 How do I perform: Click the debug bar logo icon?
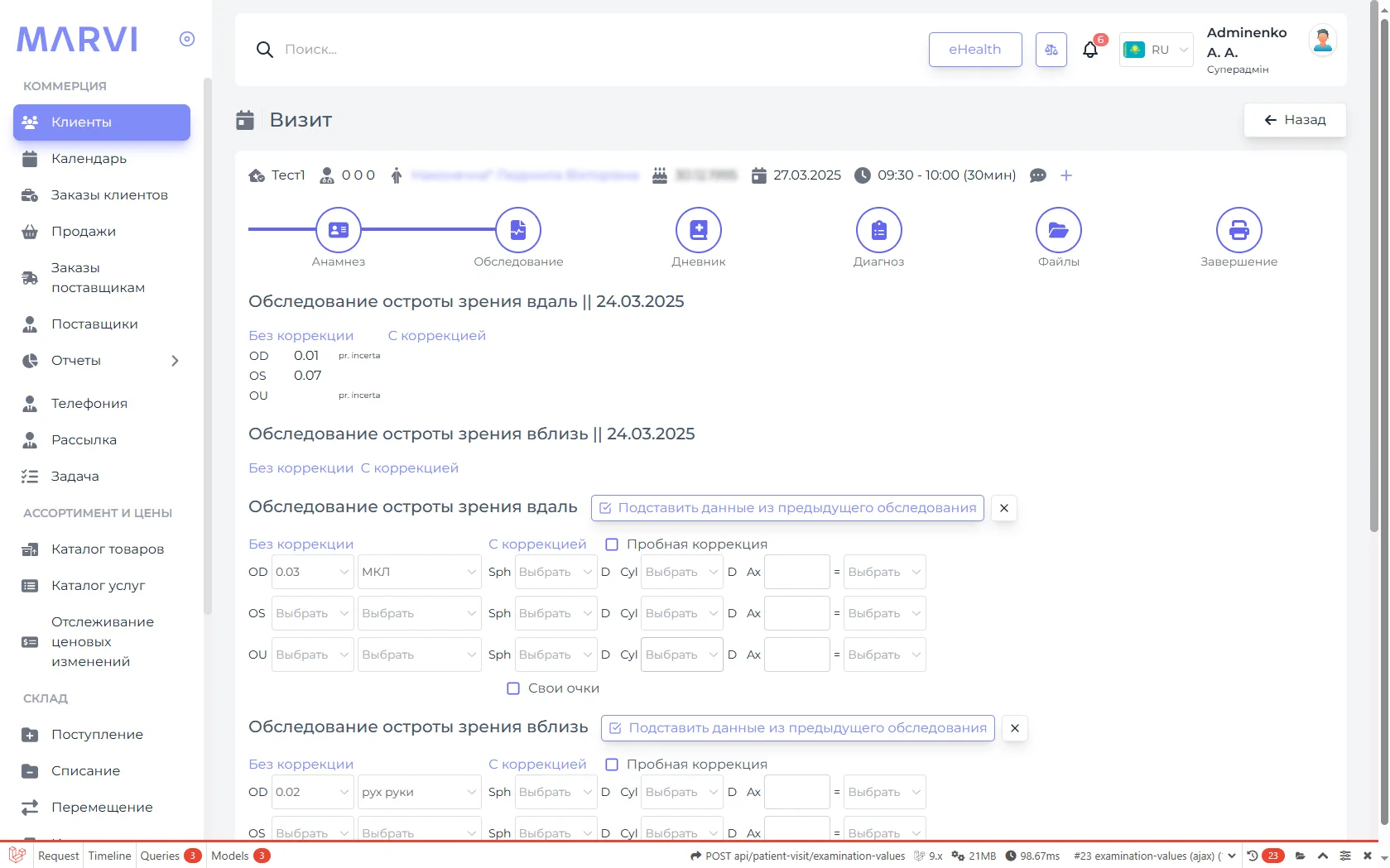17,856
